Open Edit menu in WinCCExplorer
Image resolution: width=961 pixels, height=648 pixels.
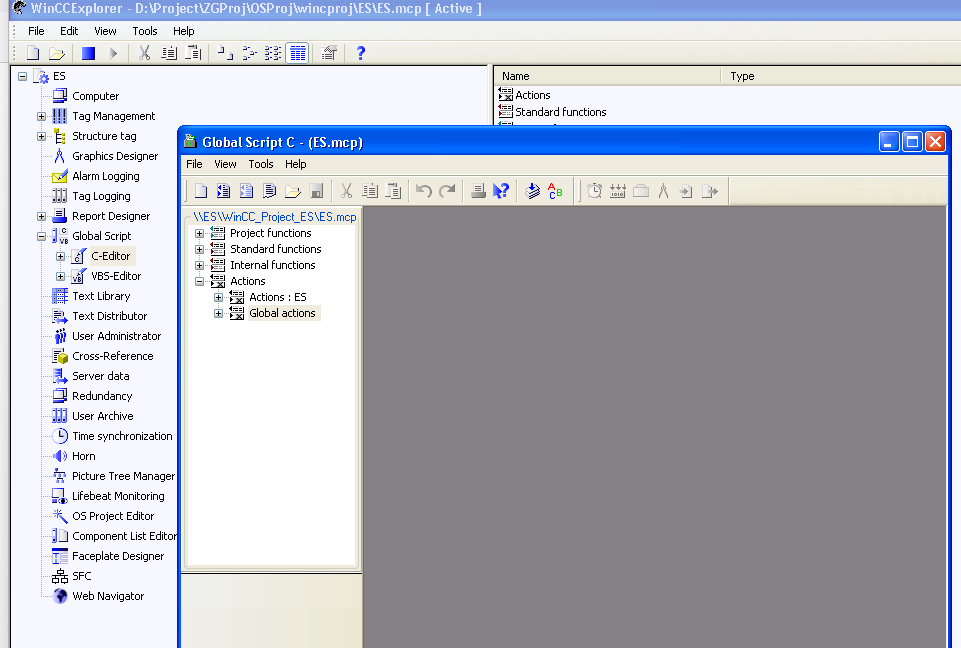click(x=69, y=31)
